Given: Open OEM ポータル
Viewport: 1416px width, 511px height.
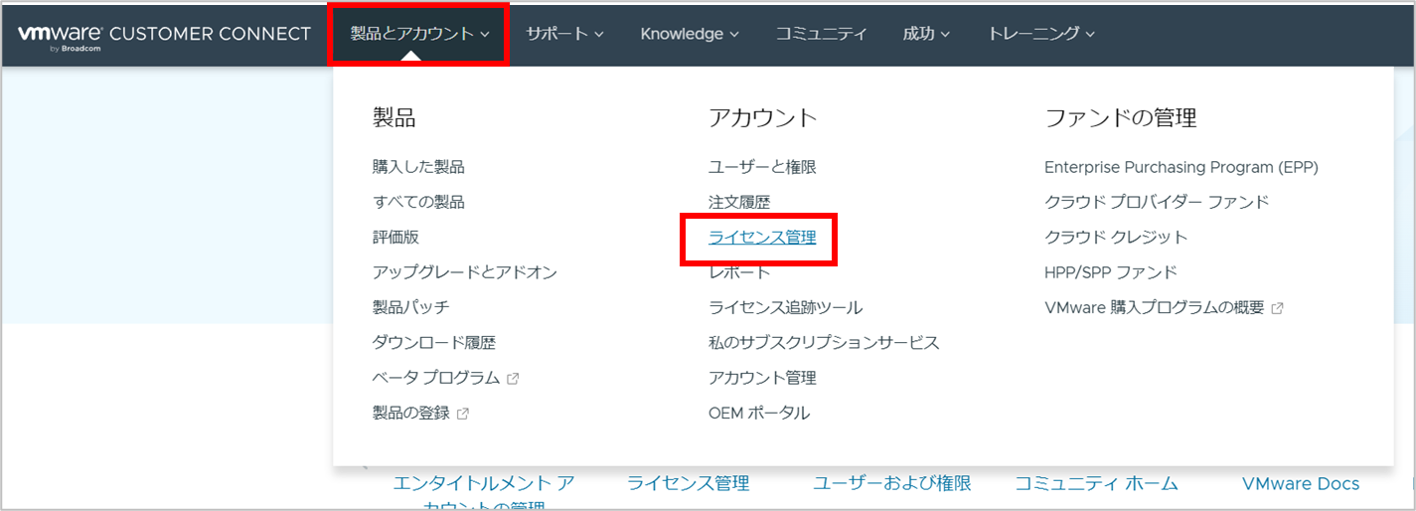Looking at the screenshot, I should [x=759, y=413].
